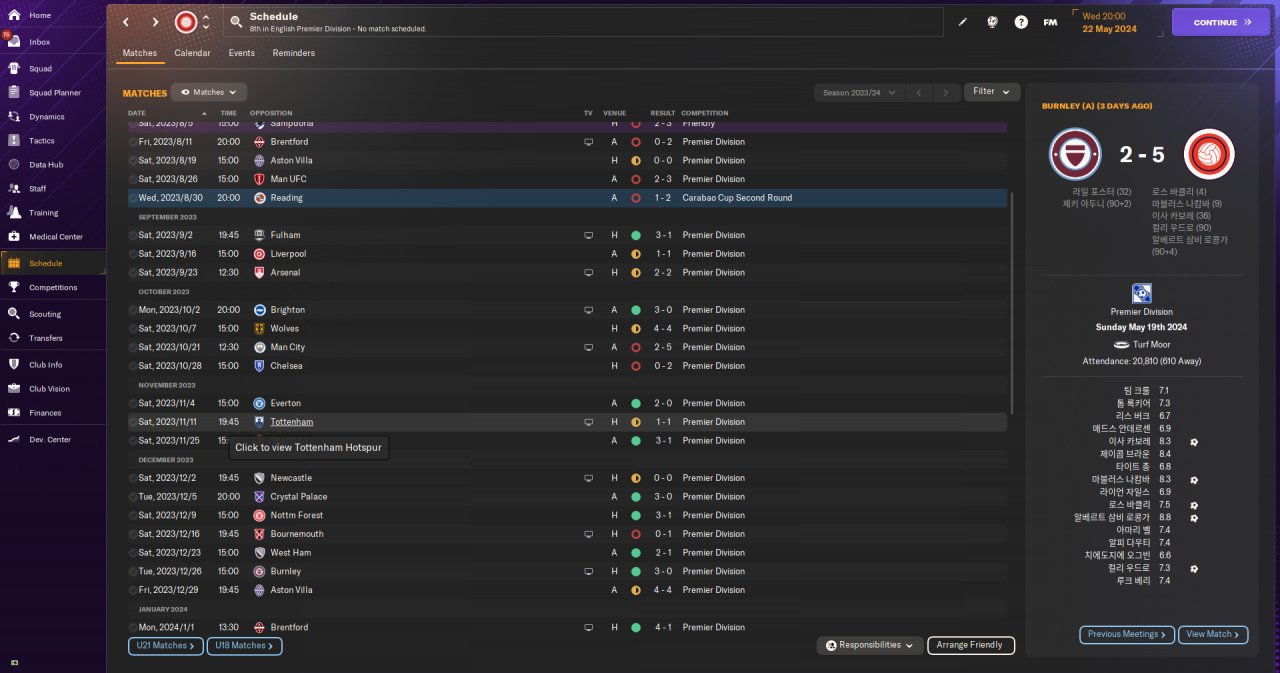The width and height of the screenshot is (1280, 673).
Task: Open the Matches view dropdown
Action: 209,92
